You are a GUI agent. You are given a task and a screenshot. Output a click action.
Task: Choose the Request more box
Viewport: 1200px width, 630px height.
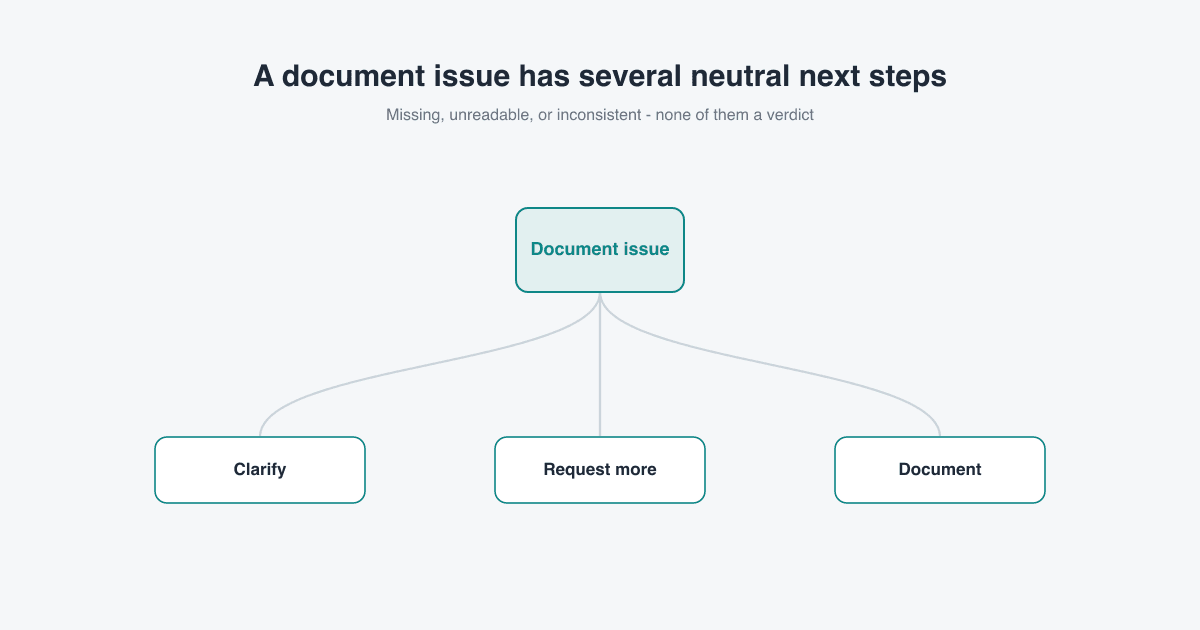click(x=600, y=470)
